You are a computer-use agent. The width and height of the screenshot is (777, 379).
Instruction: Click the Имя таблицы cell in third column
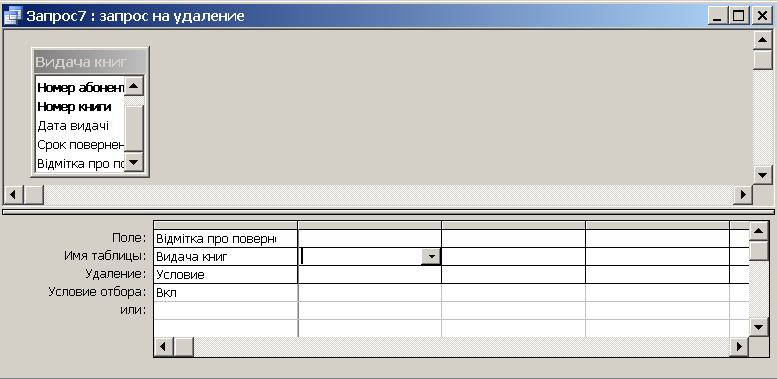click(513, 257)
